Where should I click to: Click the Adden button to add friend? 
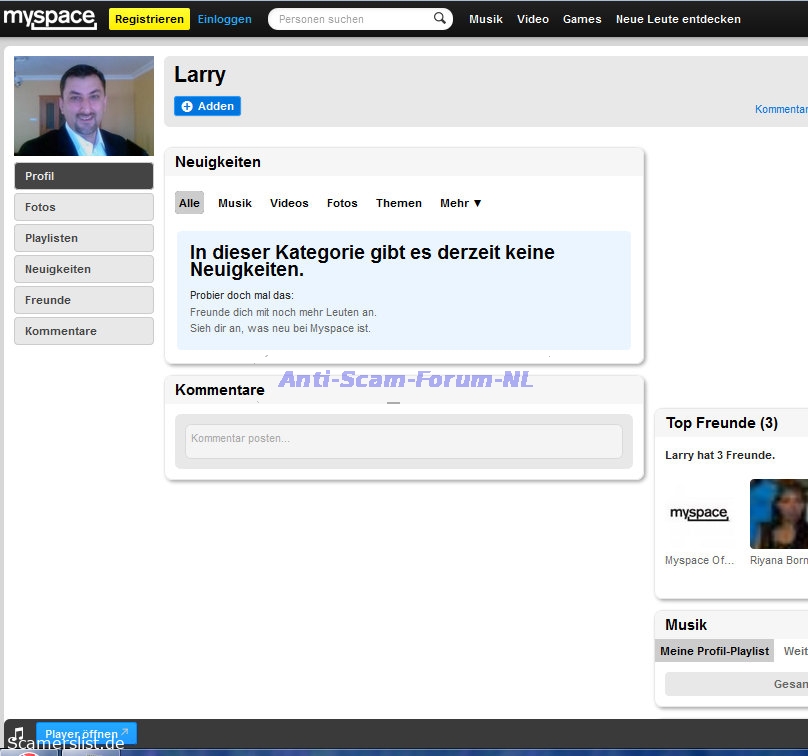pyautogui.click(x=207, y=106)
